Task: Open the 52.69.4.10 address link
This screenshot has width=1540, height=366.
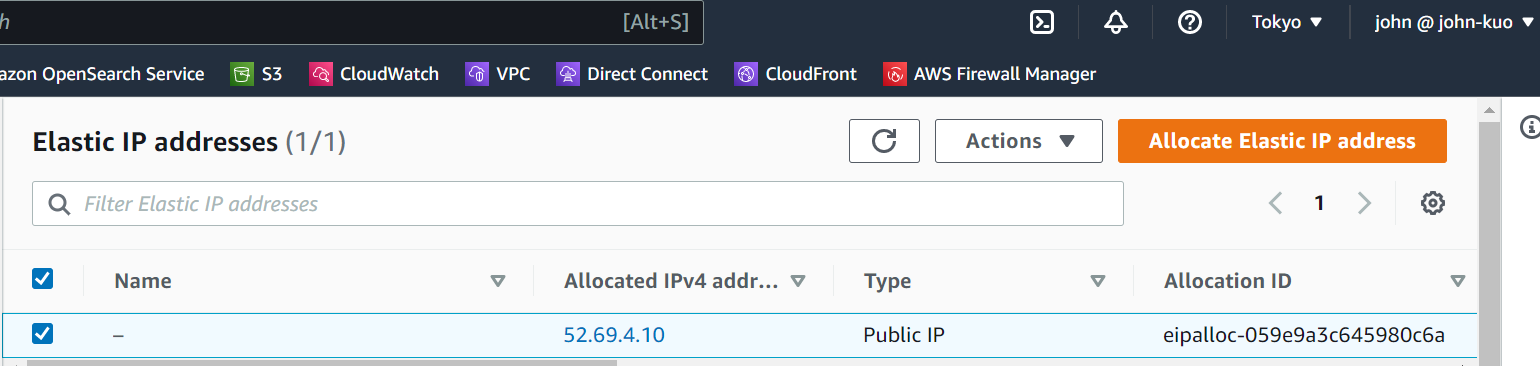Action: (614, 335)
